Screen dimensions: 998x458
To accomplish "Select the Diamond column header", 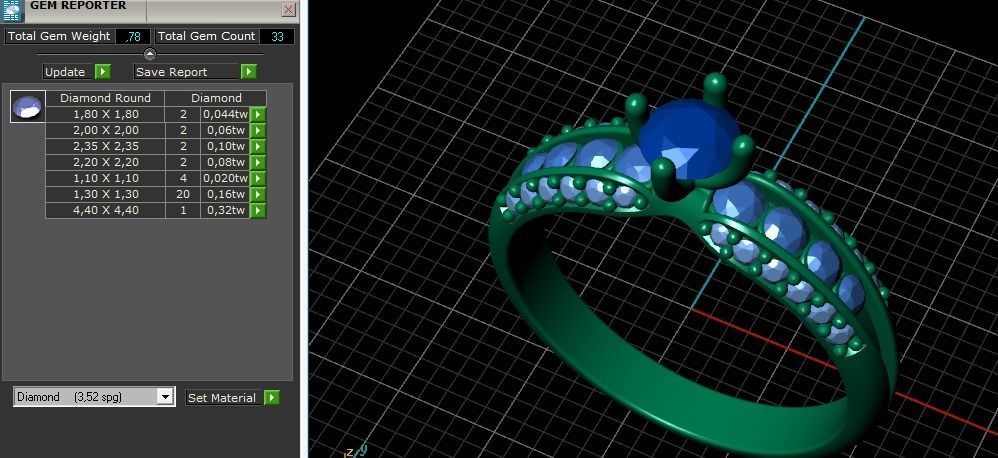I will click(216, 98).
